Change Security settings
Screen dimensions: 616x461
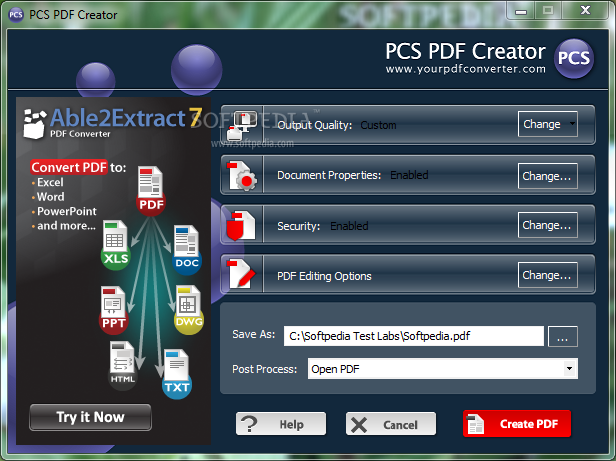pos(548,225)
